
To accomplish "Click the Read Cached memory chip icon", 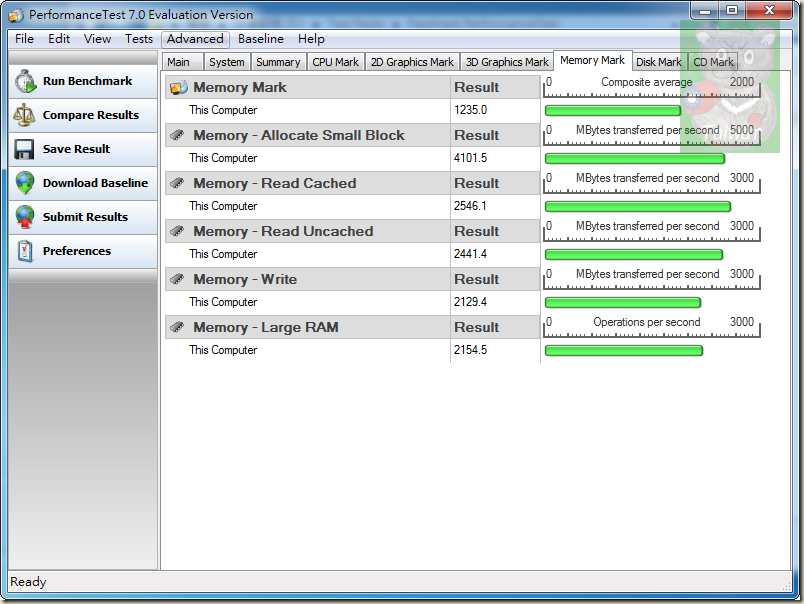I will [177, 183].
